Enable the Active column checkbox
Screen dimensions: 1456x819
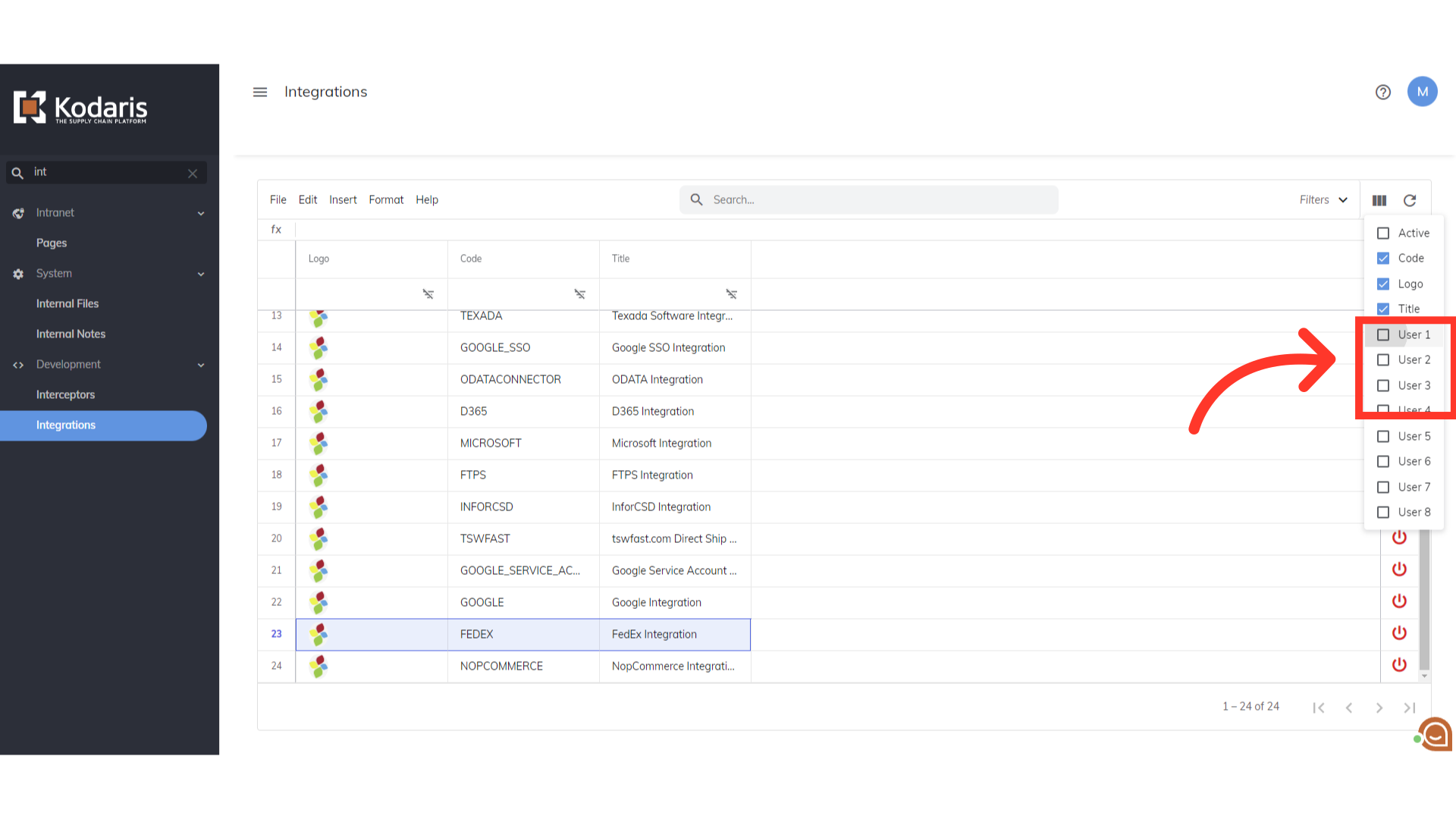click(x=1383, y=233)
